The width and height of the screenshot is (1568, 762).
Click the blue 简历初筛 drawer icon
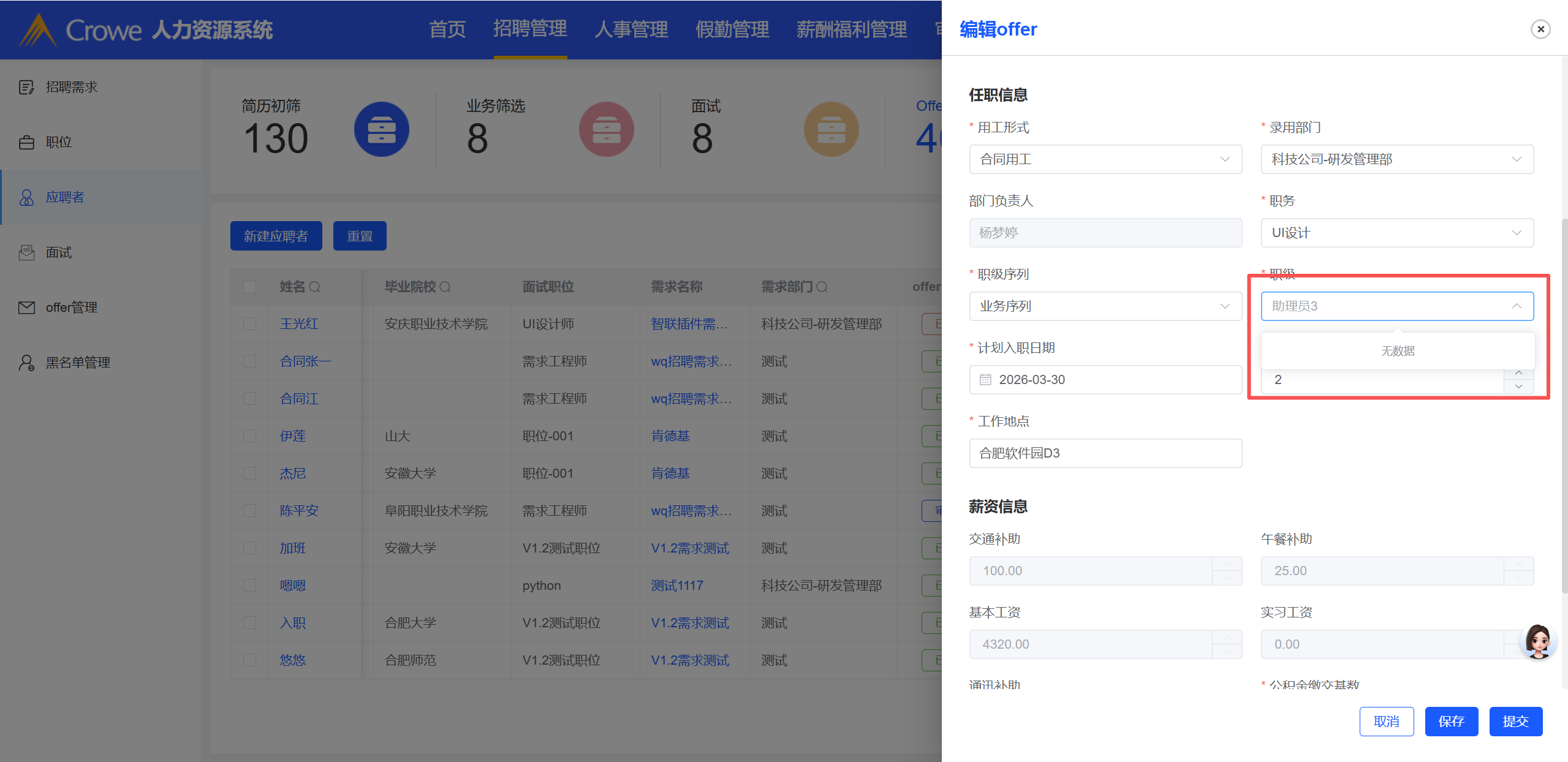pyautogui.click(x=381, y=129)
